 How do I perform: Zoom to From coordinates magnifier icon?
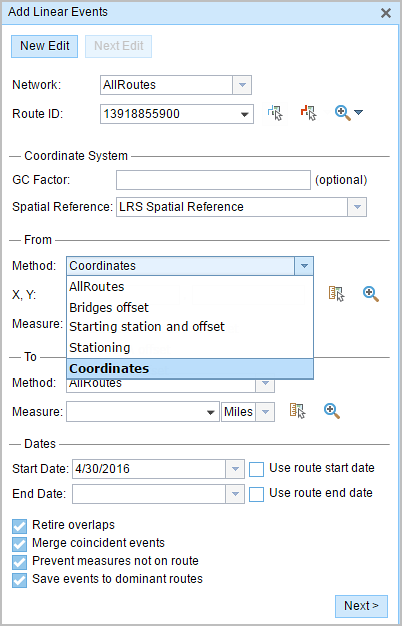370,294
